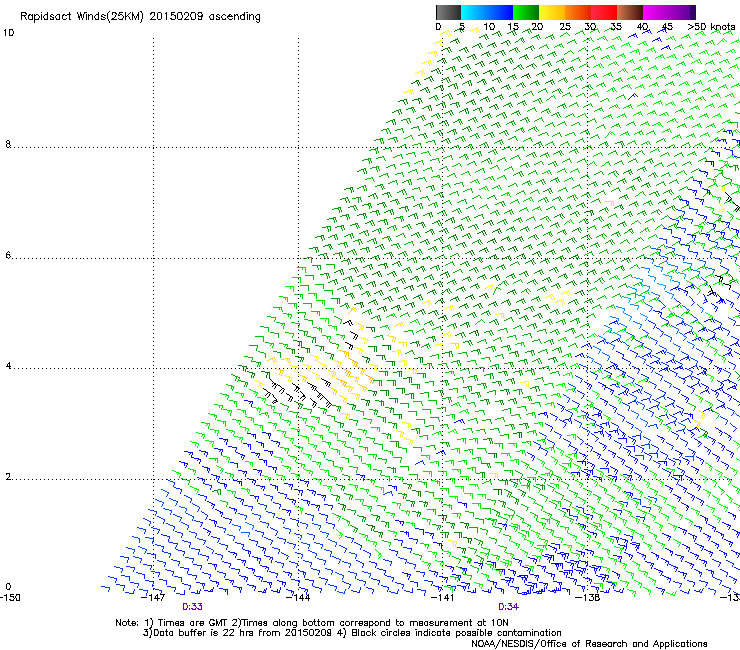The width and height of the screenshot is (740, 650).
Task: Click the NOAA/NESDIS credit line
Action: pos(589,644)
